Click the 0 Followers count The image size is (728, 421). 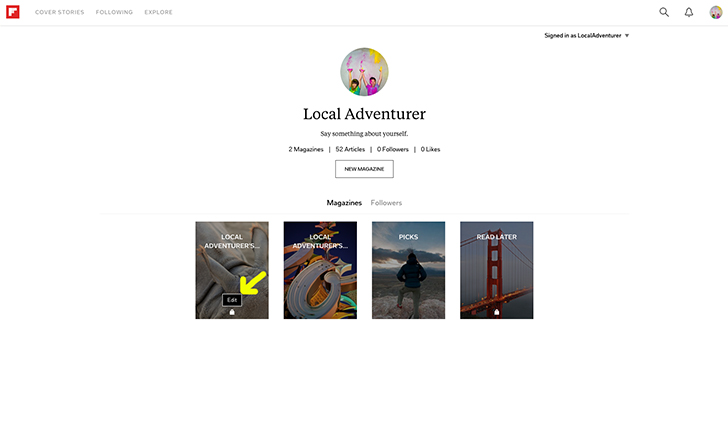pos(393,149)
